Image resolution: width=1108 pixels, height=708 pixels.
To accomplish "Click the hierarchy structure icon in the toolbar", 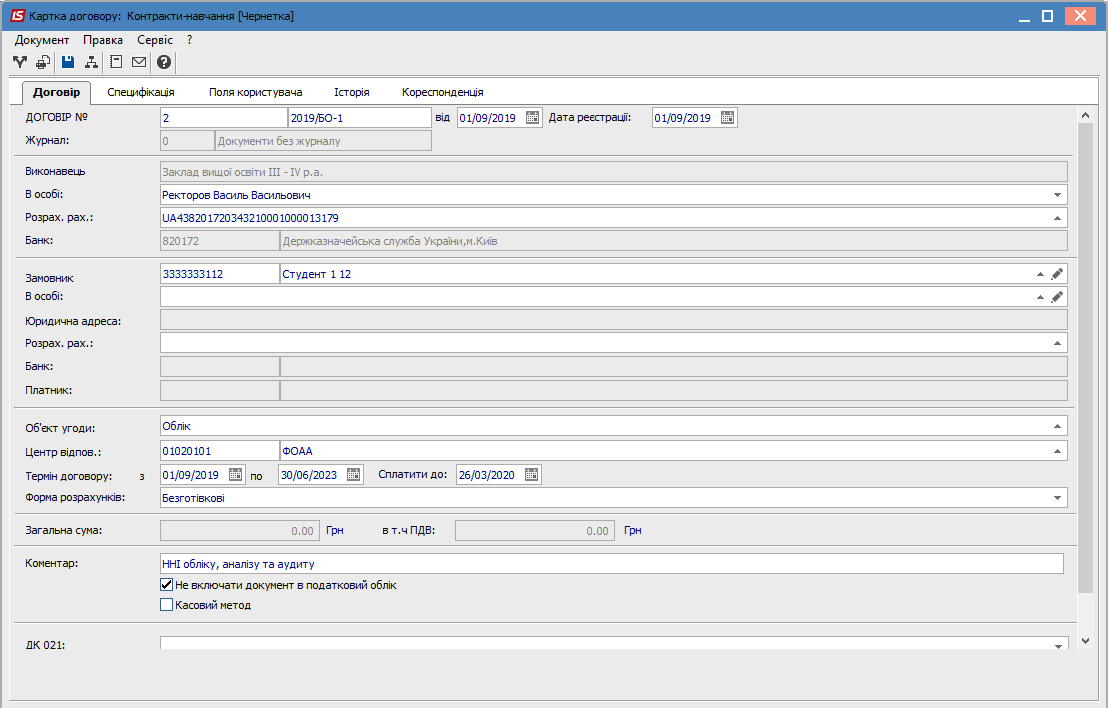I will tap(91, 62).
